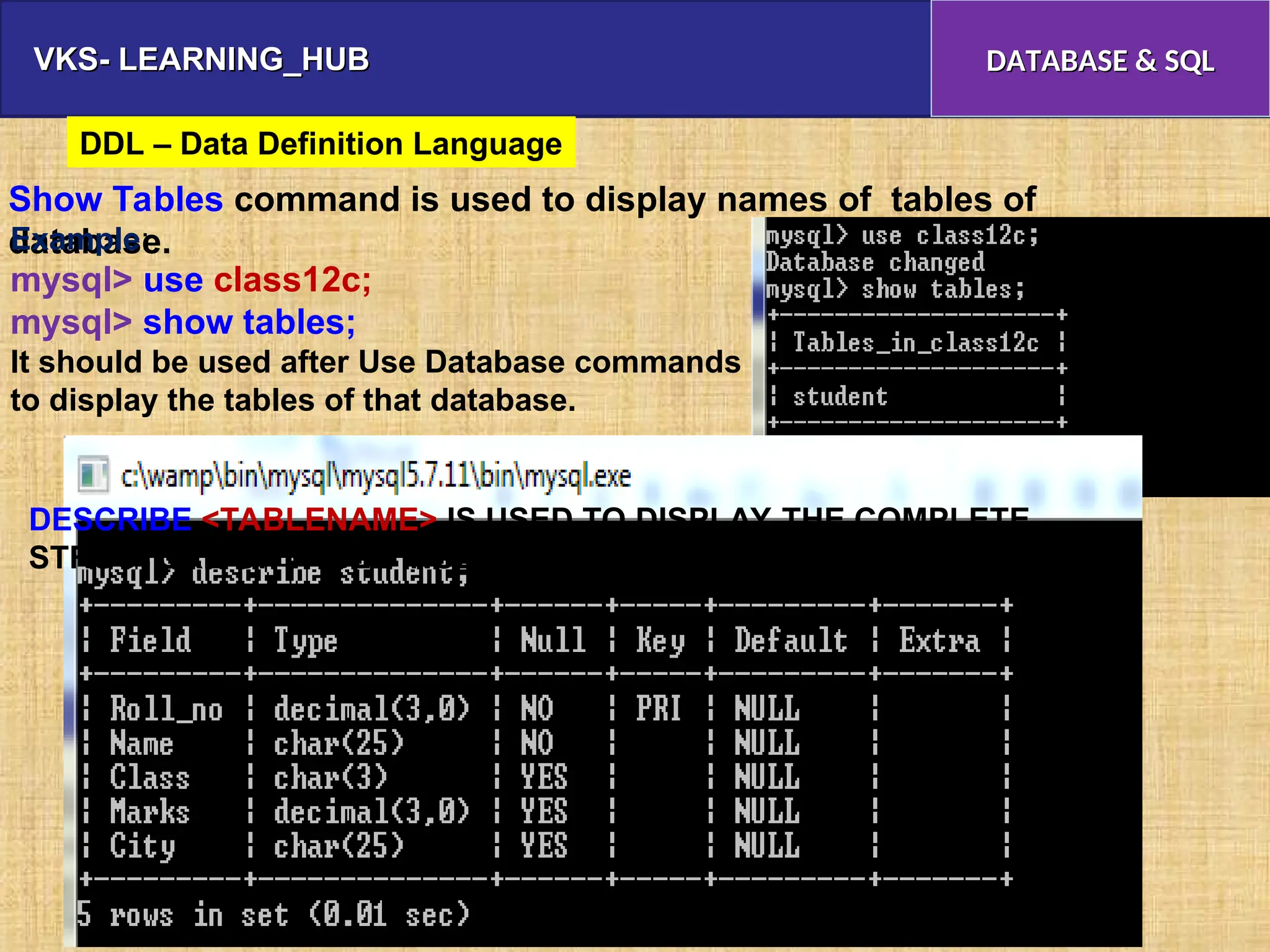Screen dimensions: 1270x952
Task: Click the 'Name' field cell
Action: pos(141,743)
